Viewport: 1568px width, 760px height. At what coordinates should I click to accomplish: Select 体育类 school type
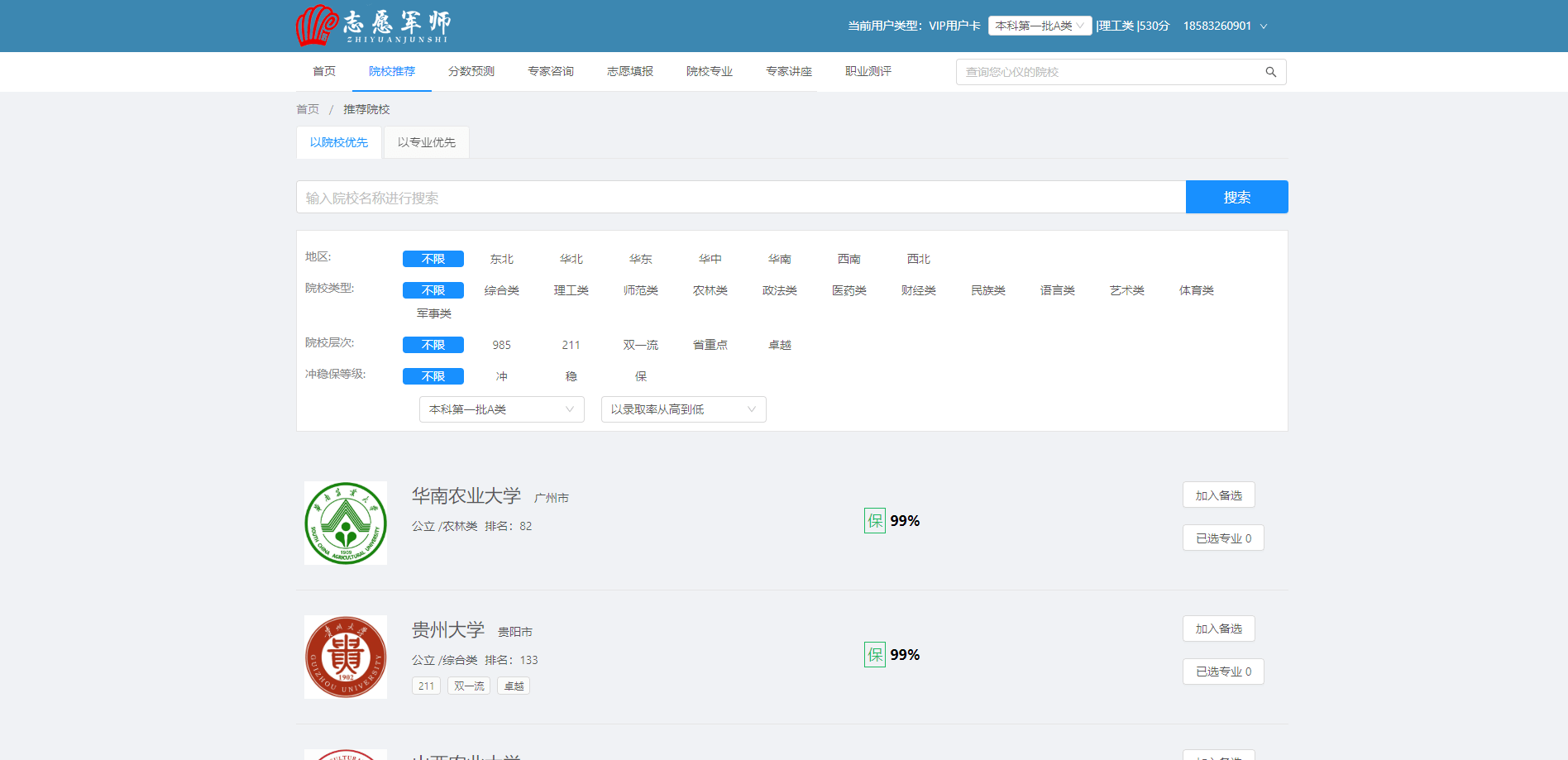pyautogui.click(x=1197, y=290)
